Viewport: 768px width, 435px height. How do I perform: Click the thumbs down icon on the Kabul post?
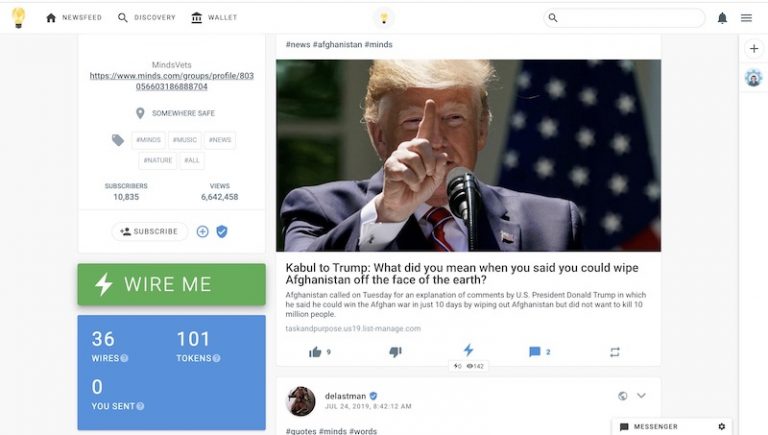point(395,352)
